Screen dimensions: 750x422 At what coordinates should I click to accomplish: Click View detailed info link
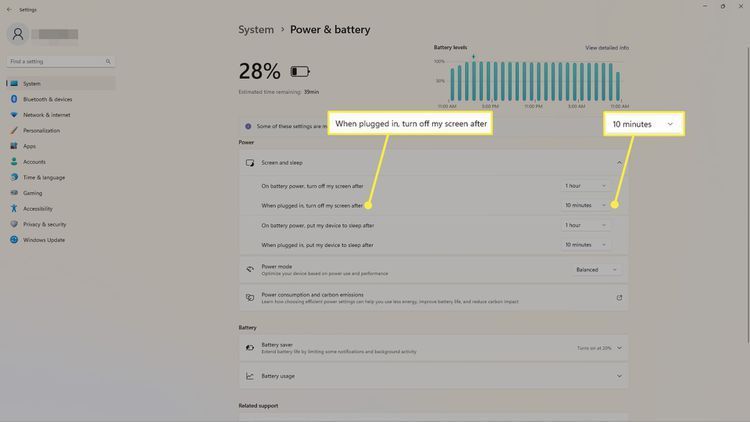(606, 48)
